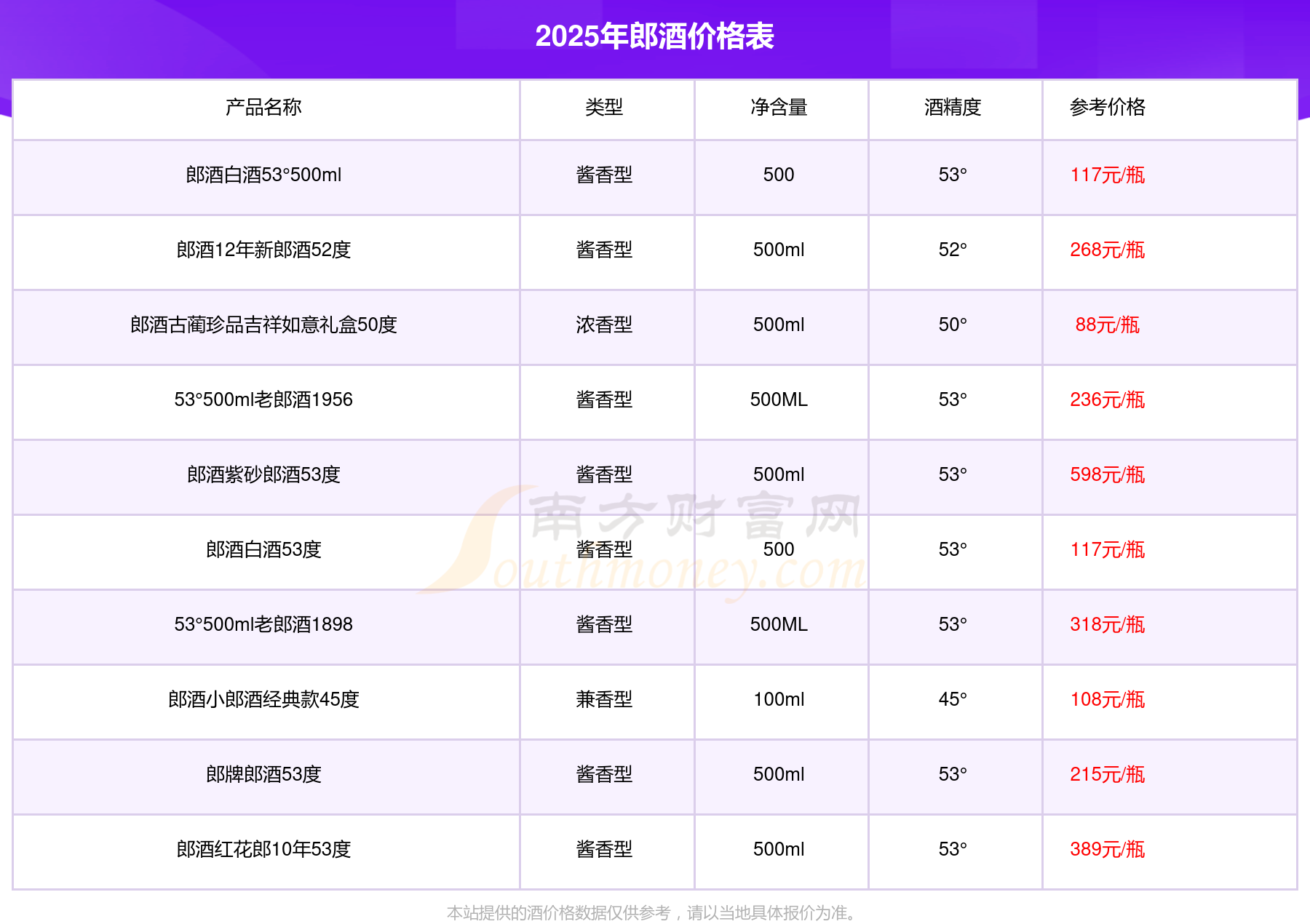Select the price 88元/瓶
Viewport: 1310px width, 924px height.
pos(1107,325)
